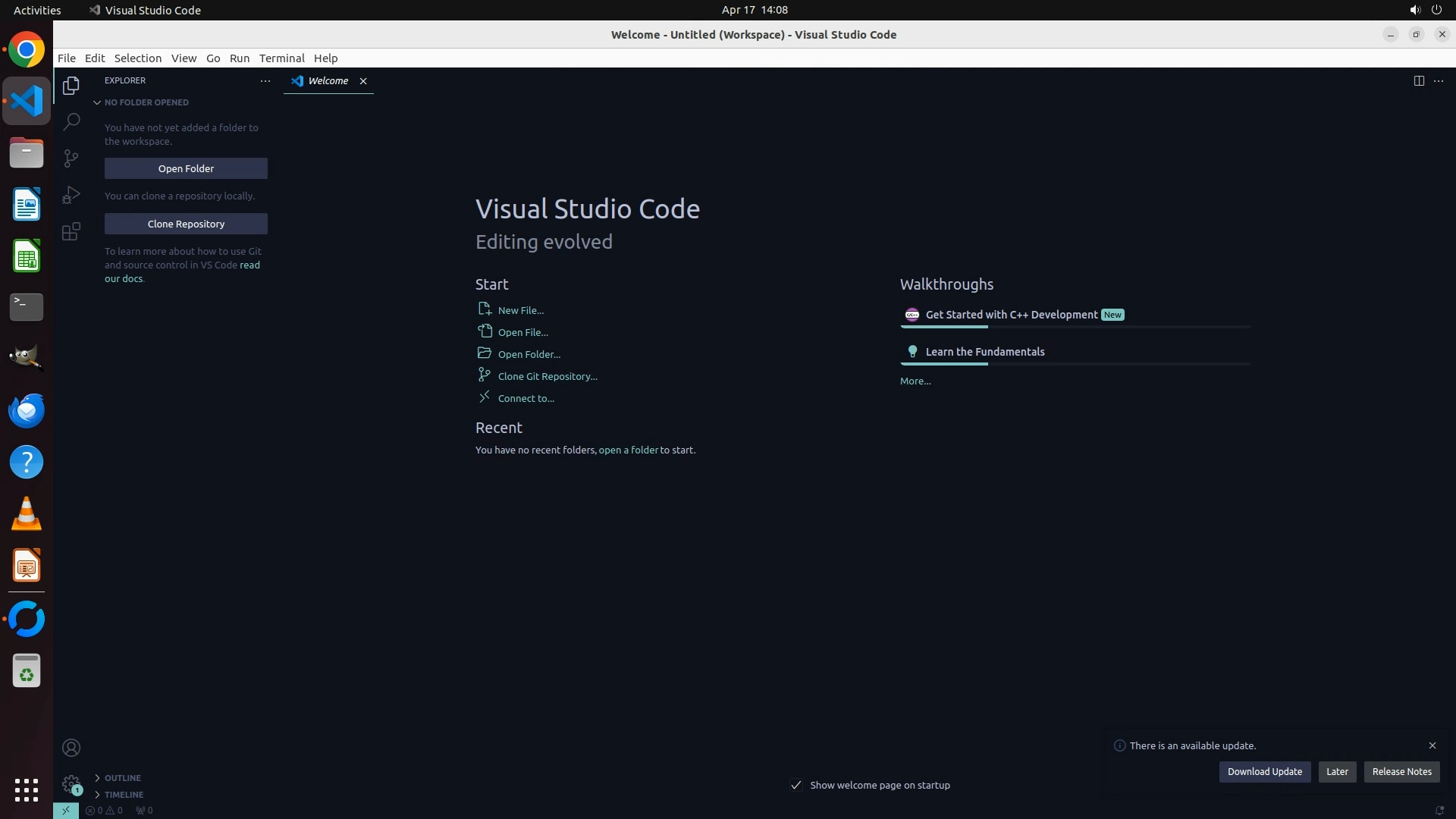Open the Extensions view icon
The width and height of the screenshot is (1456, 819).
click(71, 231)
